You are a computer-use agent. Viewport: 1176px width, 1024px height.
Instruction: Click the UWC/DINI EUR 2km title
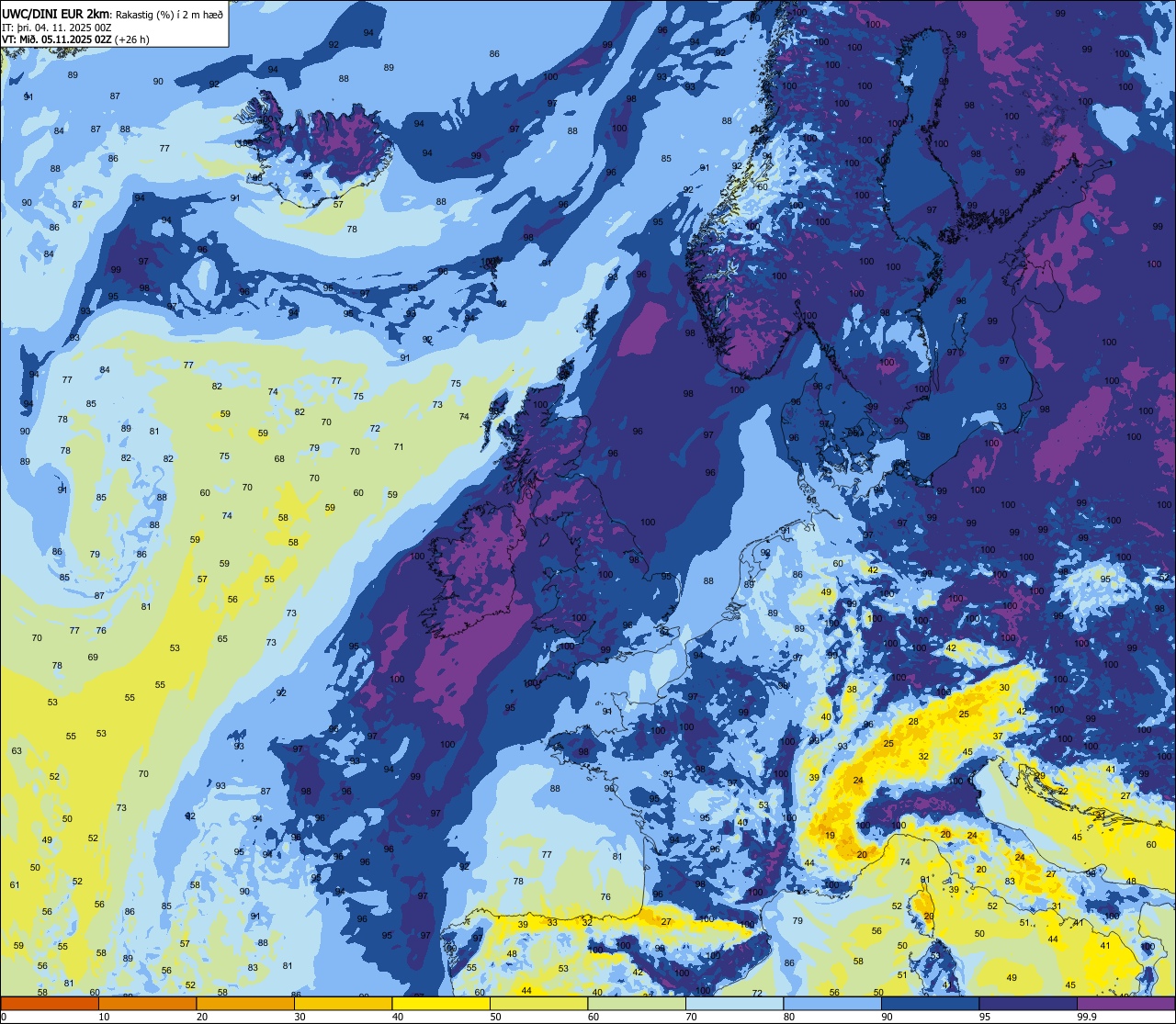tap(57, 14)
